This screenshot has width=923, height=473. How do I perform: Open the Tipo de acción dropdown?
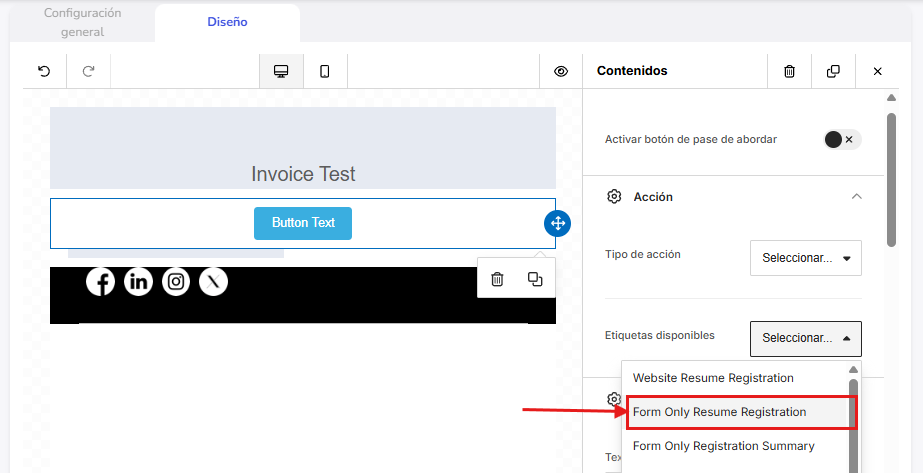coord(805,258)
